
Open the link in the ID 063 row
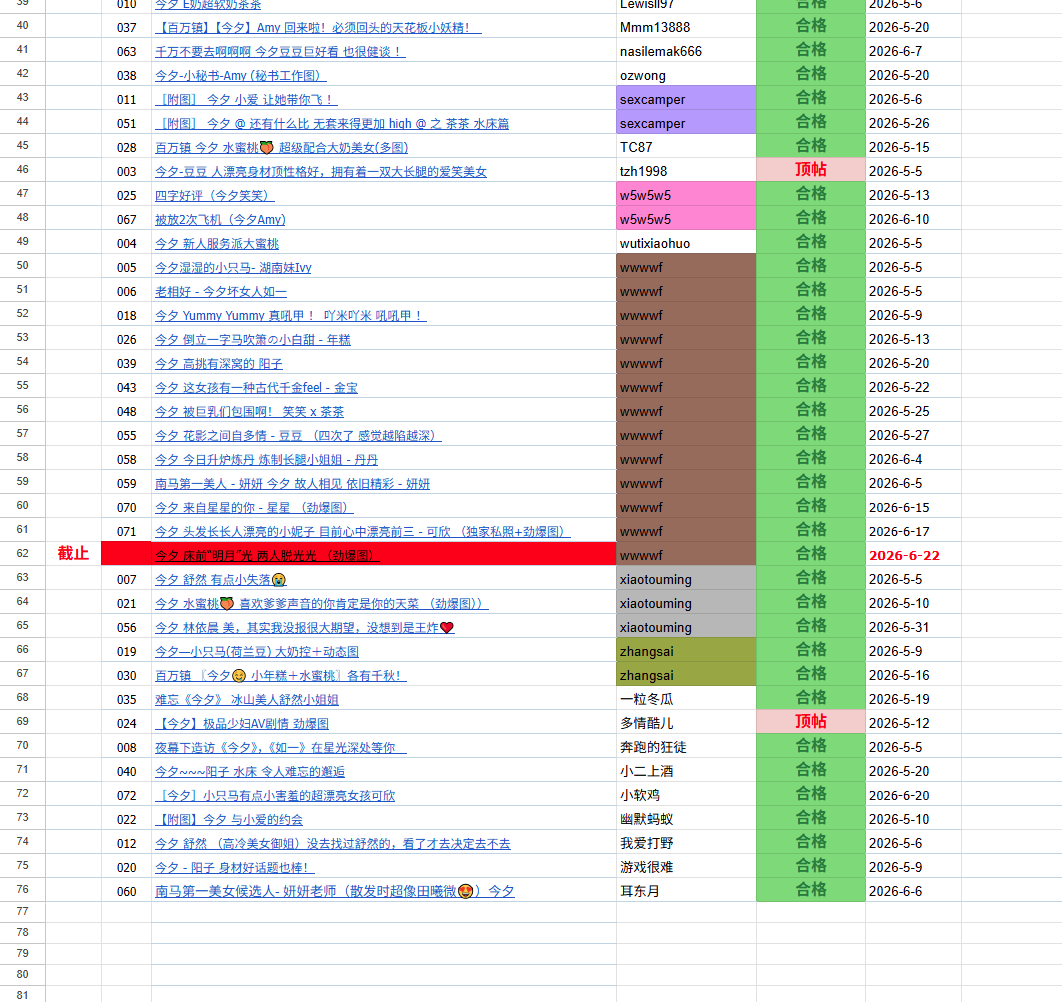280,52
